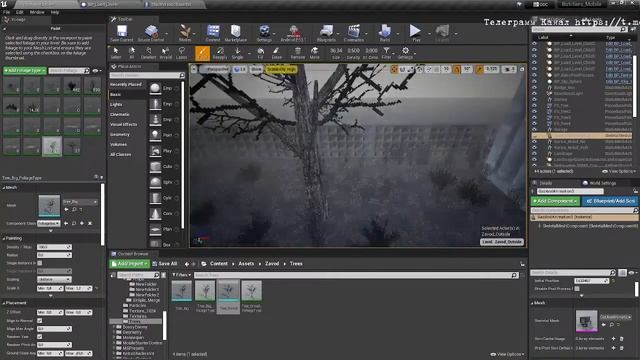
Task: Click the Density value field in Painting
Action: click(x=54, y=247)
